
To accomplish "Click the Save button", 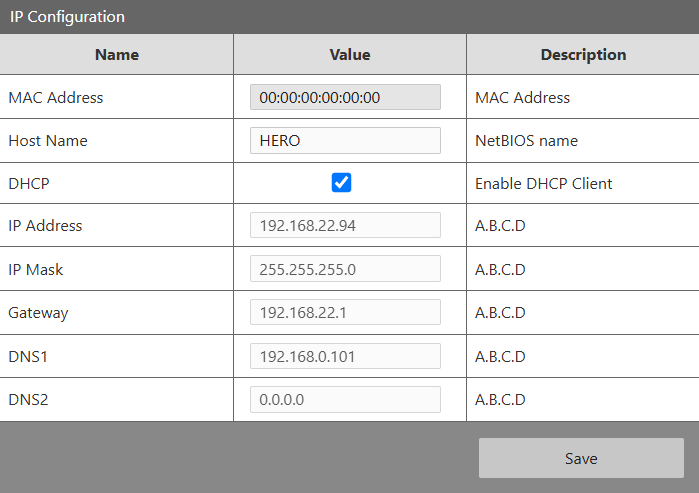I will [x=581, y=458].
